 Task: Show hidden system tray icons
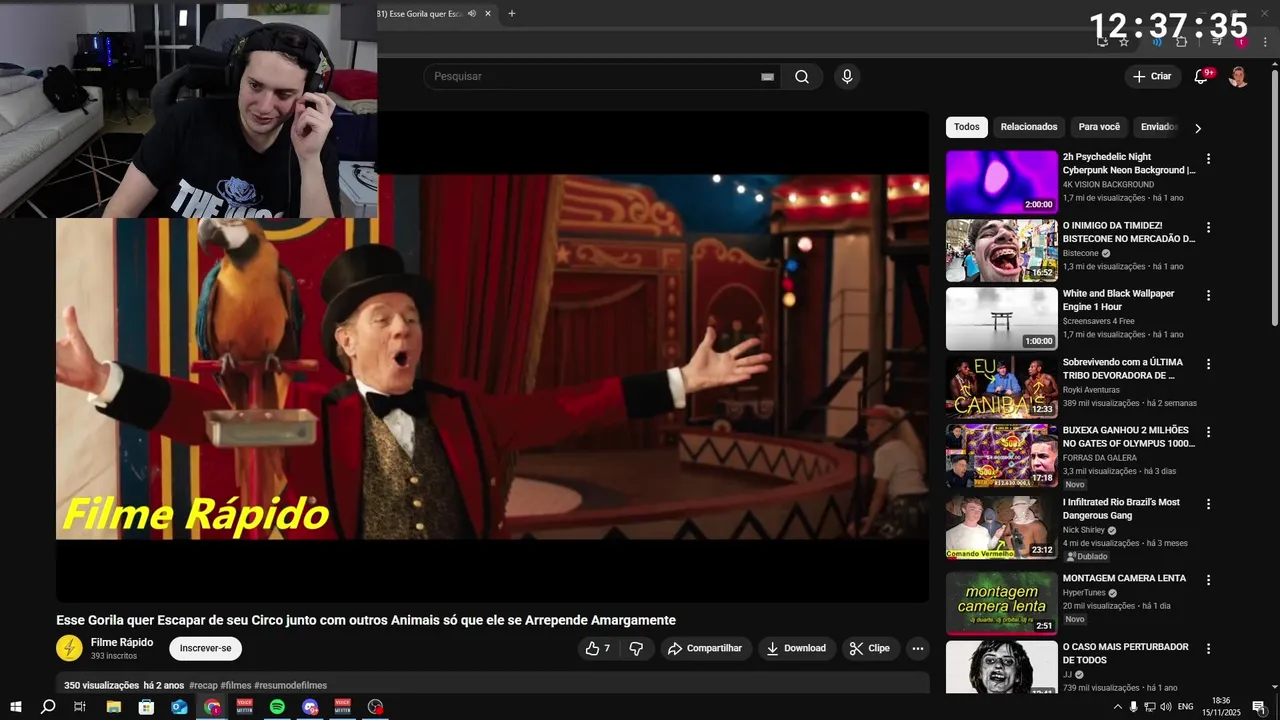(x=1117, y=707)
